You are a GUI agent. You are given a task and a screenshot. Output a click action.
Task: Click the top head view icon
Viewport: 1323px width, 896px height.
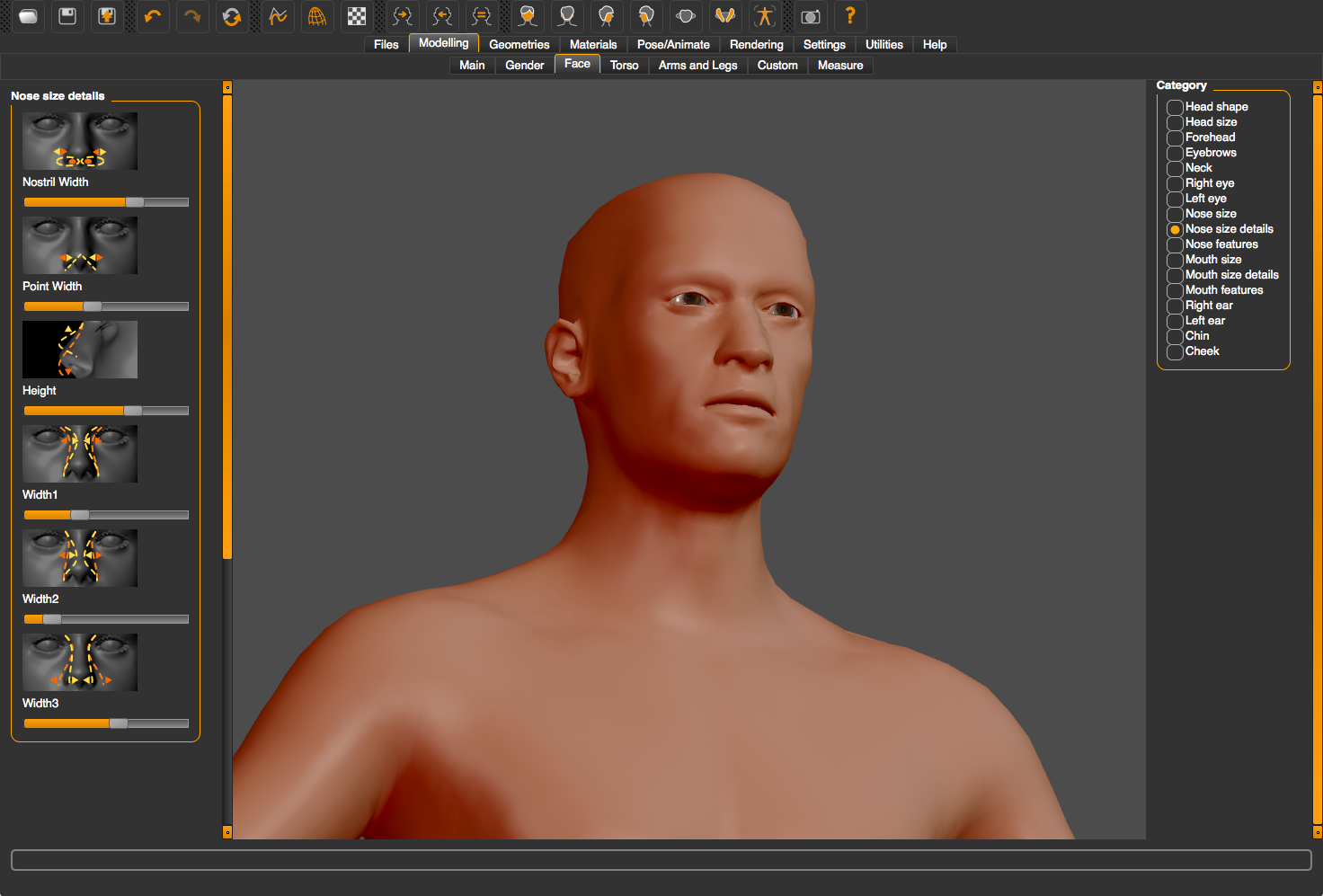[686, 16]
